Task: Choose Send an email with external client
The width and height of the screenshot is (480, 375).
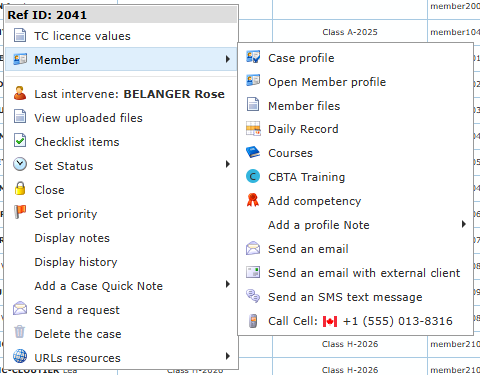Action: click(x=355, y=273)
